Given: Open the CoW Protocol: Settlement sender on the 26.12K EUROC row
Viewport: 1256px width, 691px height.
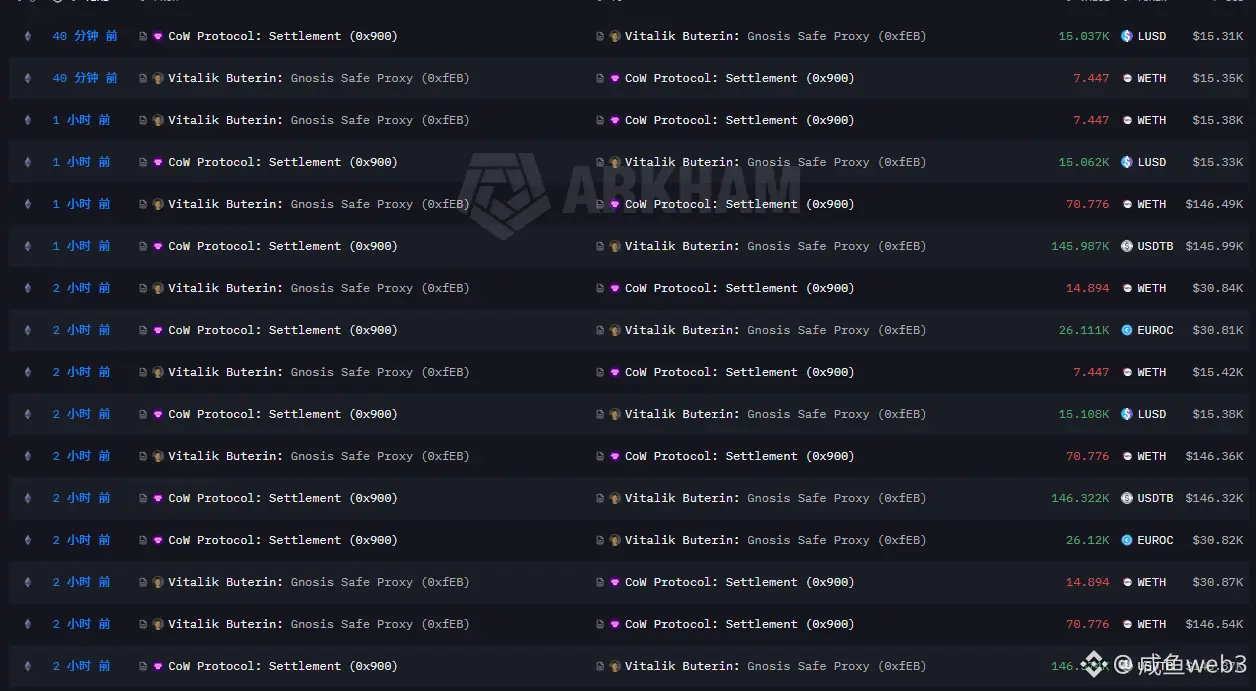Looking at the screenshot, I should 282,540.
